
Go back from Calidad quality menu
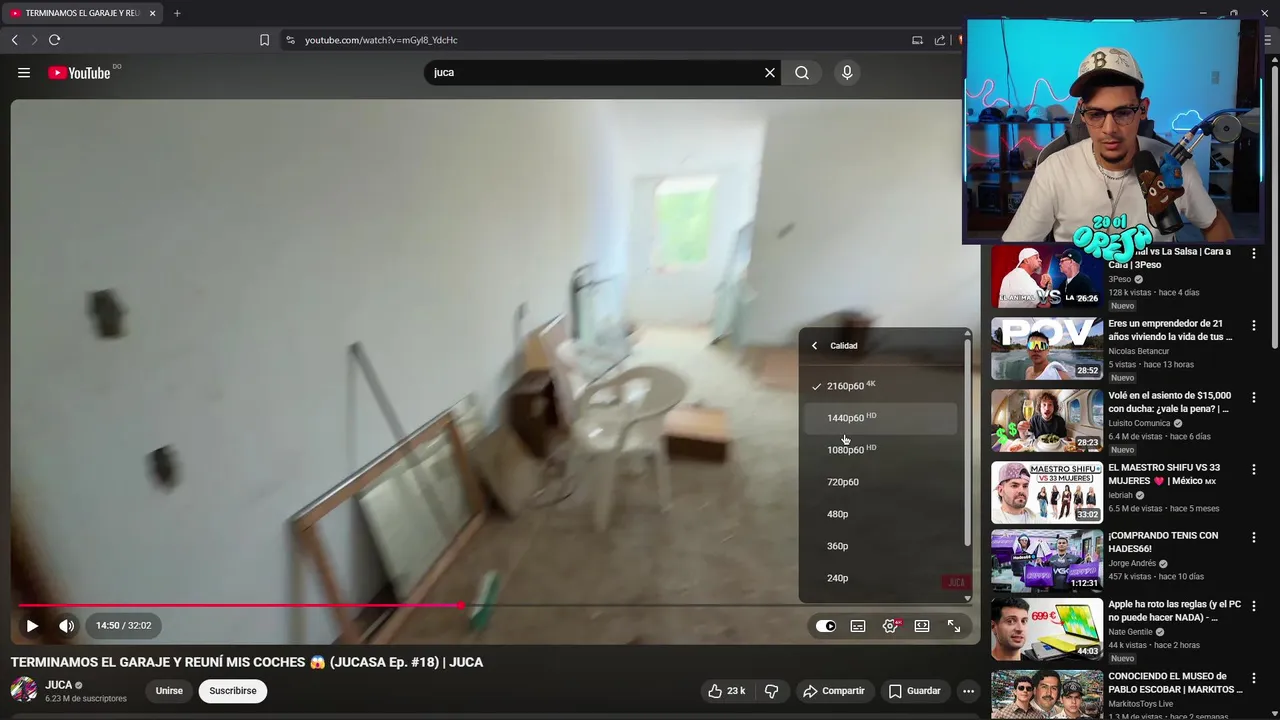coord(814,346)
